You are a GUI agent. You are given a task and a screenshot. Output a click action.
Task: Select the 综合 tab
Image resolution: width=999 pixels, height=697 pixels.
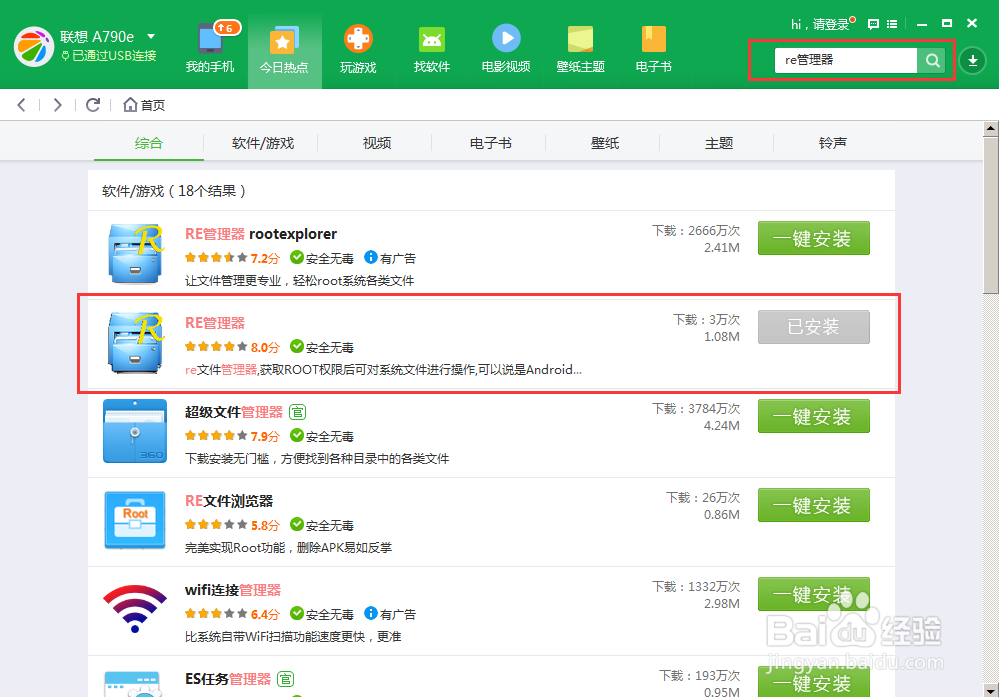(x=148, y=143)
